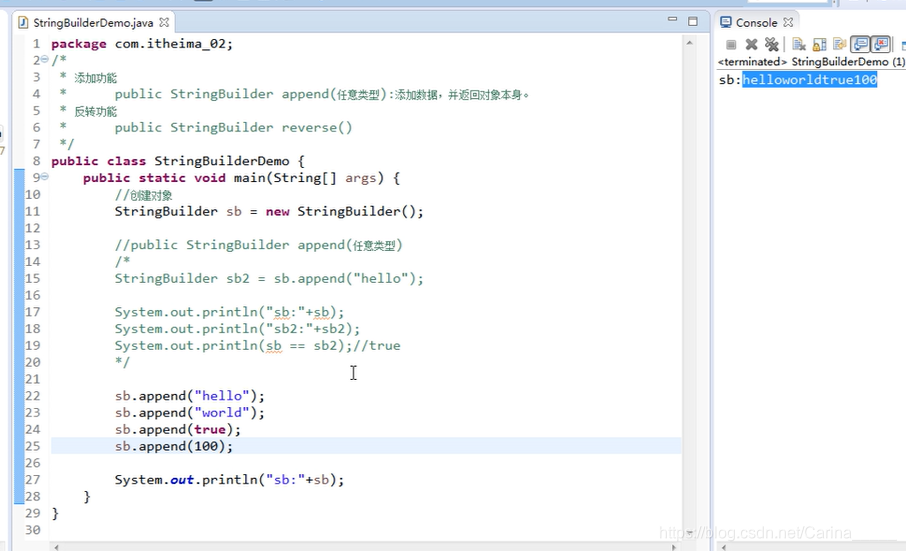906x551 pixels.
Task: Clear the Console output with the page-X icon
Action: pyautogui.click(x=799, y=44)
